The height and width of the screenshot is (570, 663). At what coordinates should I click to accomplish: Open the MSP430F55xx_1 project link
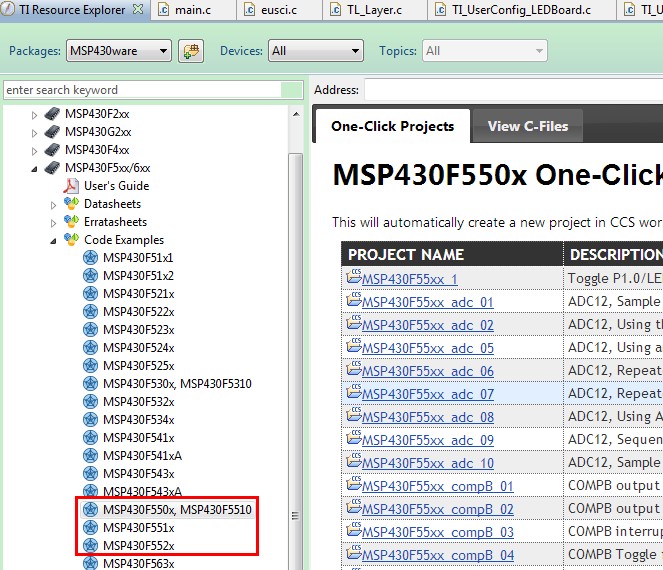click(410, 279)
